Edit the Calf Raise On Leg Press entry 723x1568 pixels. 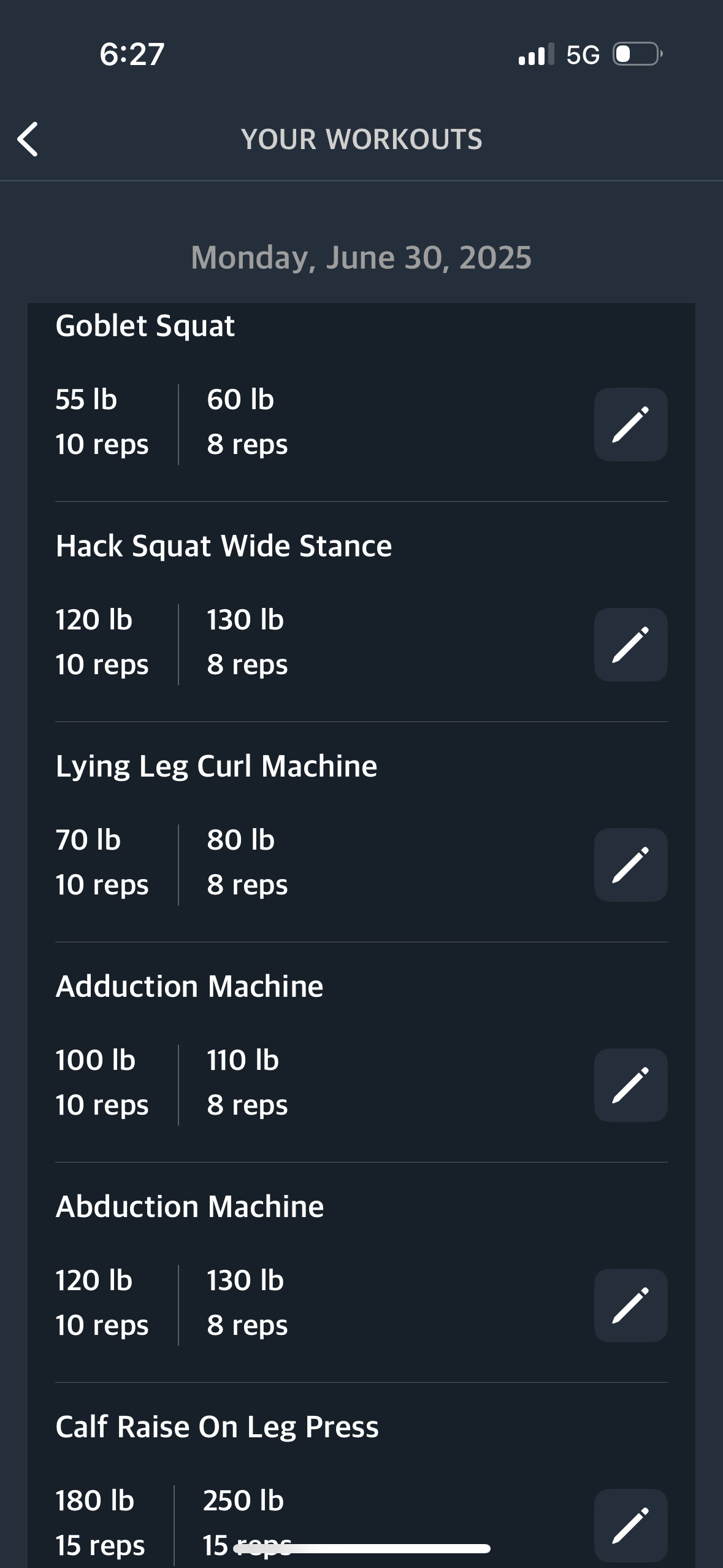(630, 1526)
